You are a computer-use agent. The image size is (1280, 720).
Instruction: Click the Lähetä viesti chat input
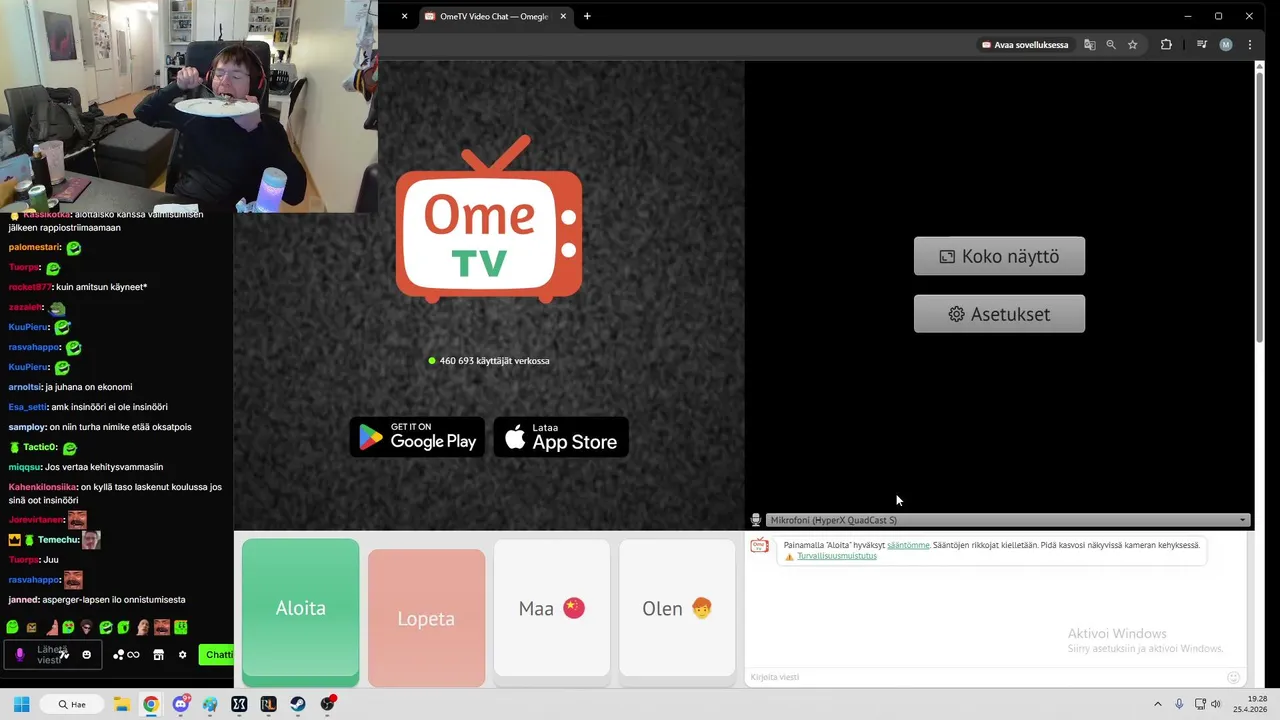pos(52,655)
